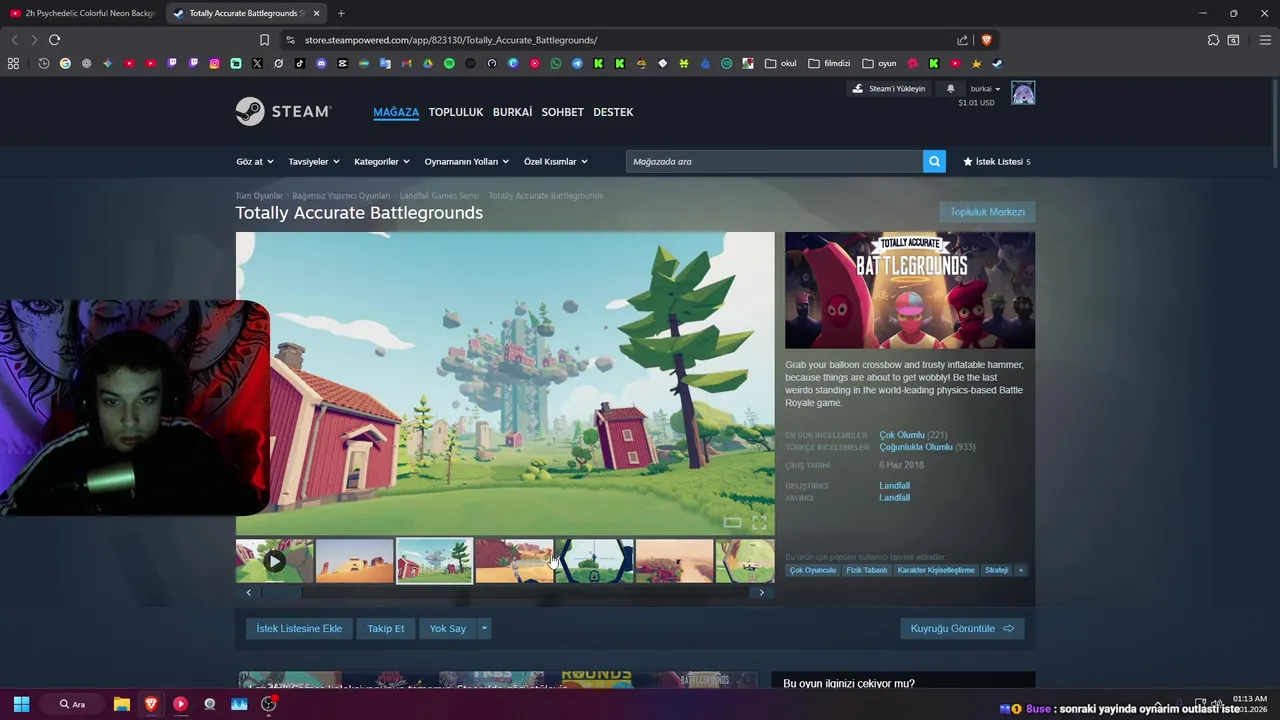Open the Windows Start button

21,704
